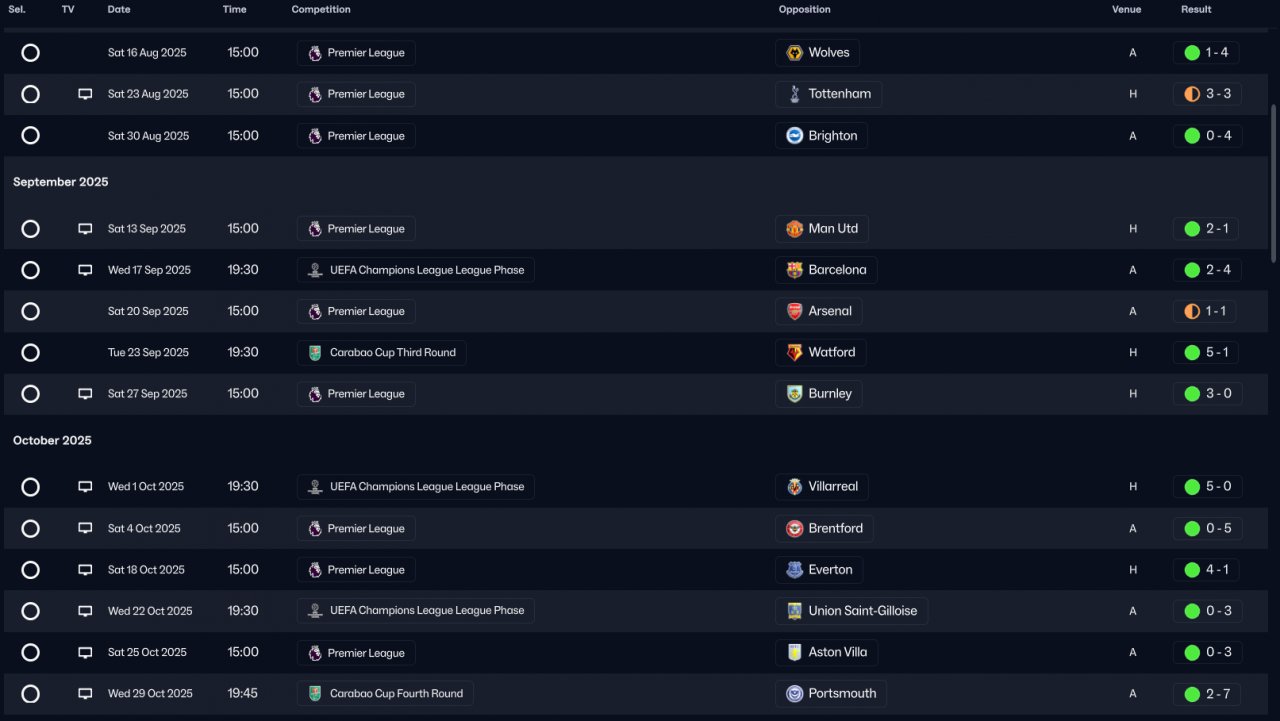Sort by the Competition column header
Screen dimensions: 1280x721
coord(321,10)
